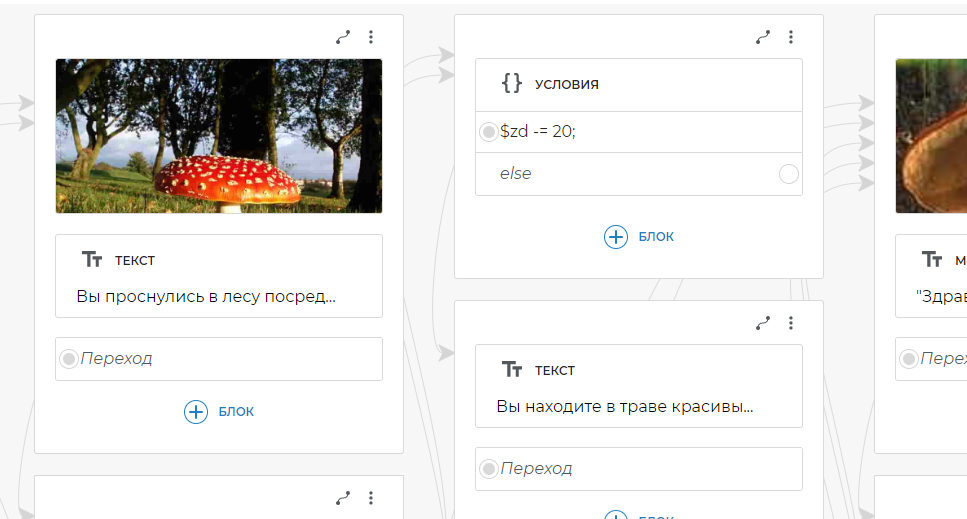Click the plus БЛОК button under the mushroom card
This screenshot has width=967, height=519.
219,412
